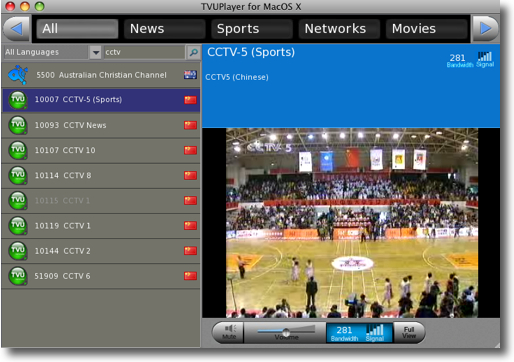Image resolution: width=514 pixels, height=362 pixels.
Task: Switch to the Sports category tab
Action: (x=252, y=29)
